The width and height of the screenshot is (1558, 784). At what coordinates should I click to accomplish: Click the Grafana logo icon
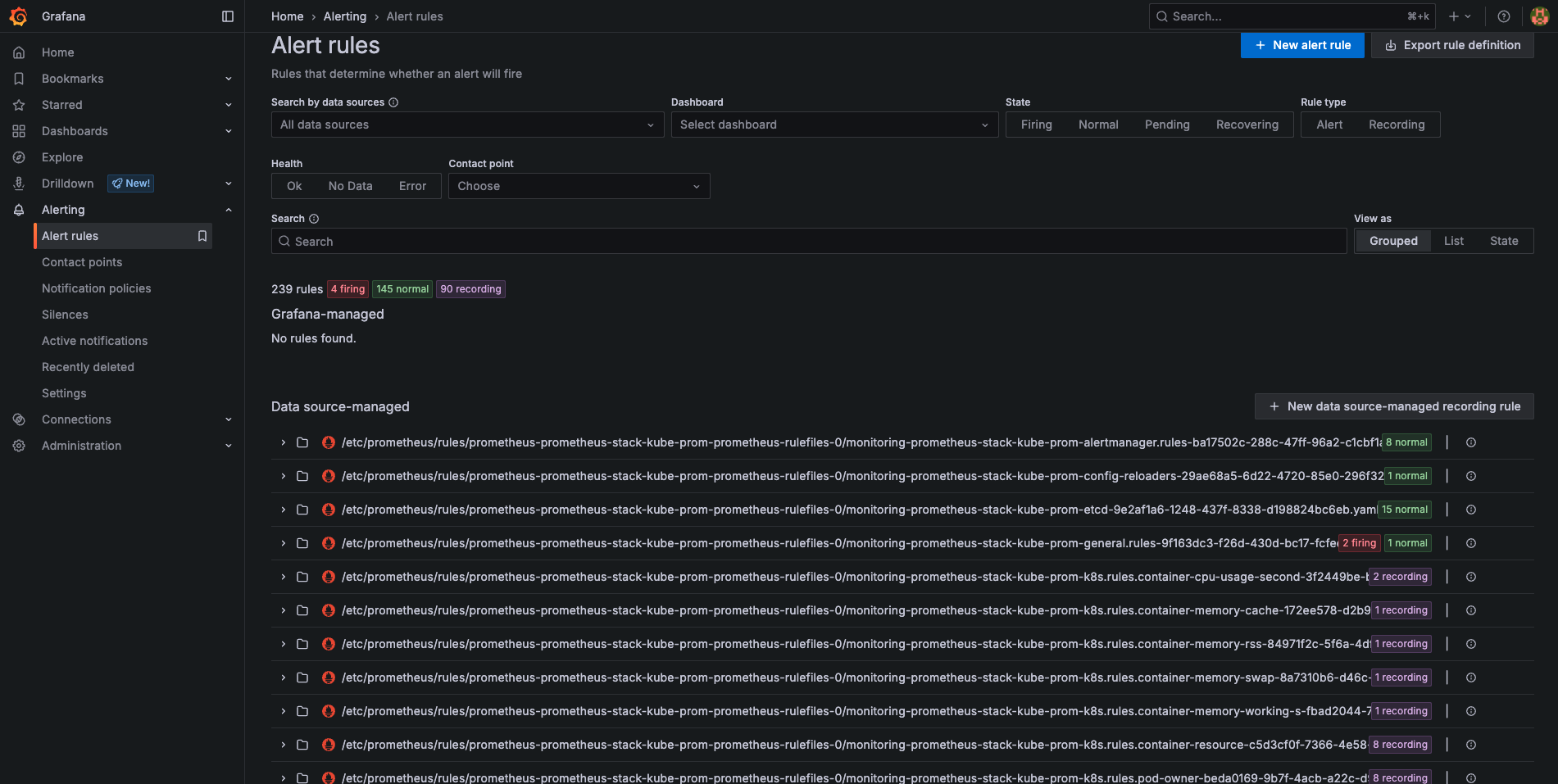click(x=18, y=16)
